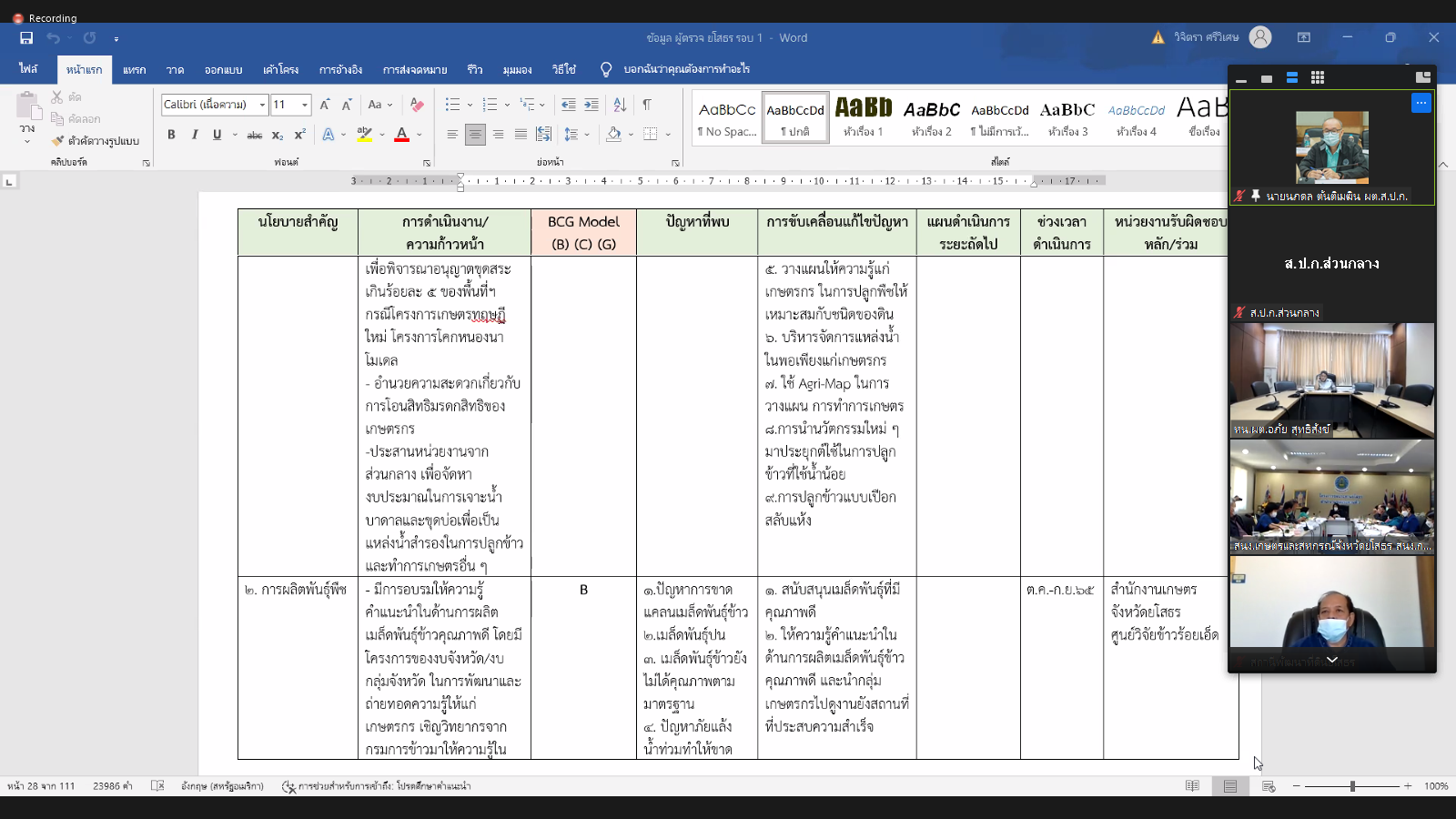The width and height of the screenshot is (1456, 819).
Task: Switch Zoom panel to gallery grid view
Action: click(x=1318, y=78)
